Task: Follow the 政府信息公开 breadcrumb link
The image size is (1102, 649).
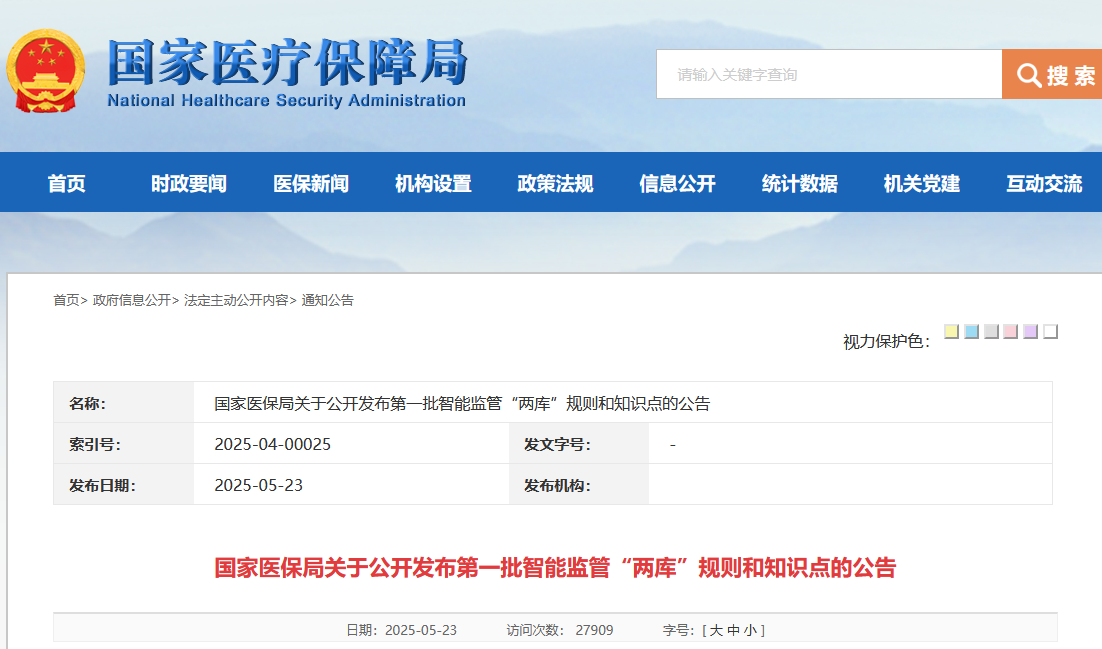Action: [132, 300]
